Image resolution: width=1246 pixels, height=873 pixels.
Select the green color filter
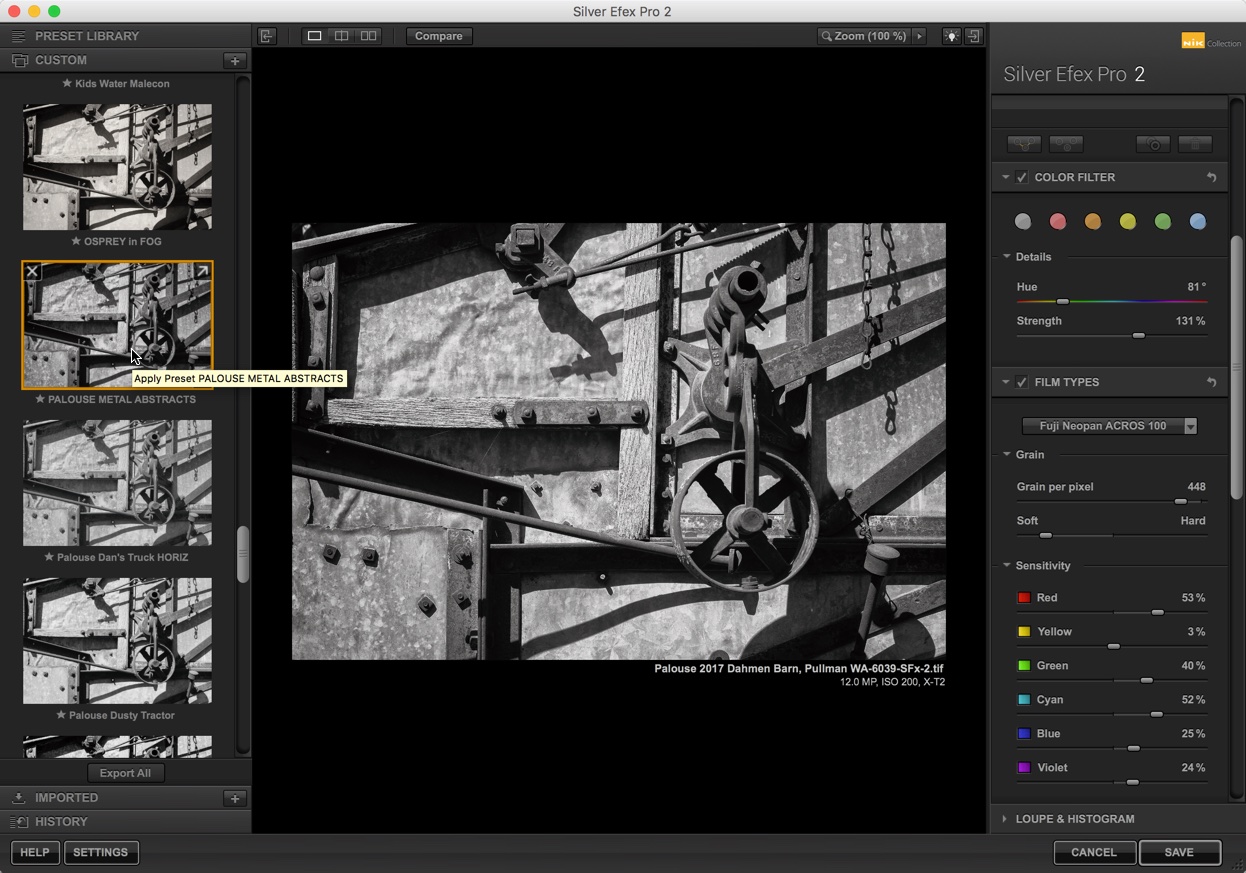click(x=1162, y=222)
